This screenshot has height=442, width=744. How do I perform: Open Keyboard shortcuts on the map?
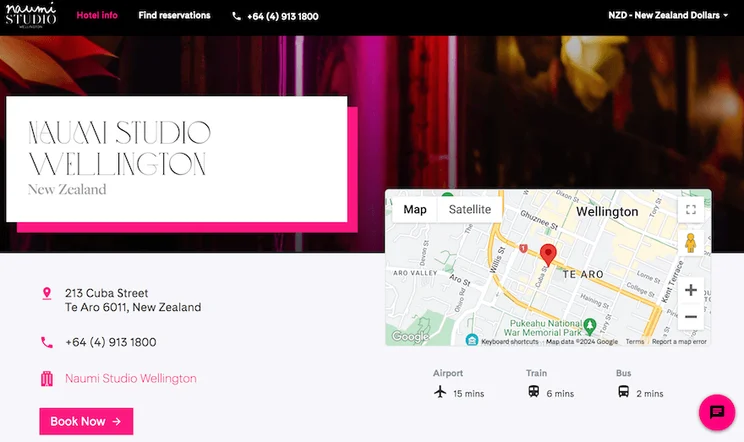(x=510, y=341)
